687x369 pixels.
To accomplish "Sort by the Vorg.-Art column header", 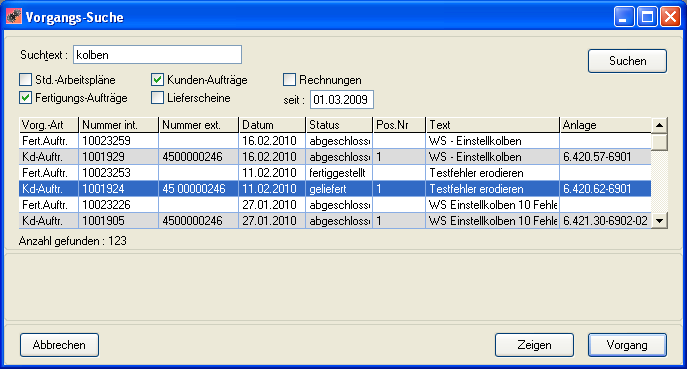I will click(49, 125).
